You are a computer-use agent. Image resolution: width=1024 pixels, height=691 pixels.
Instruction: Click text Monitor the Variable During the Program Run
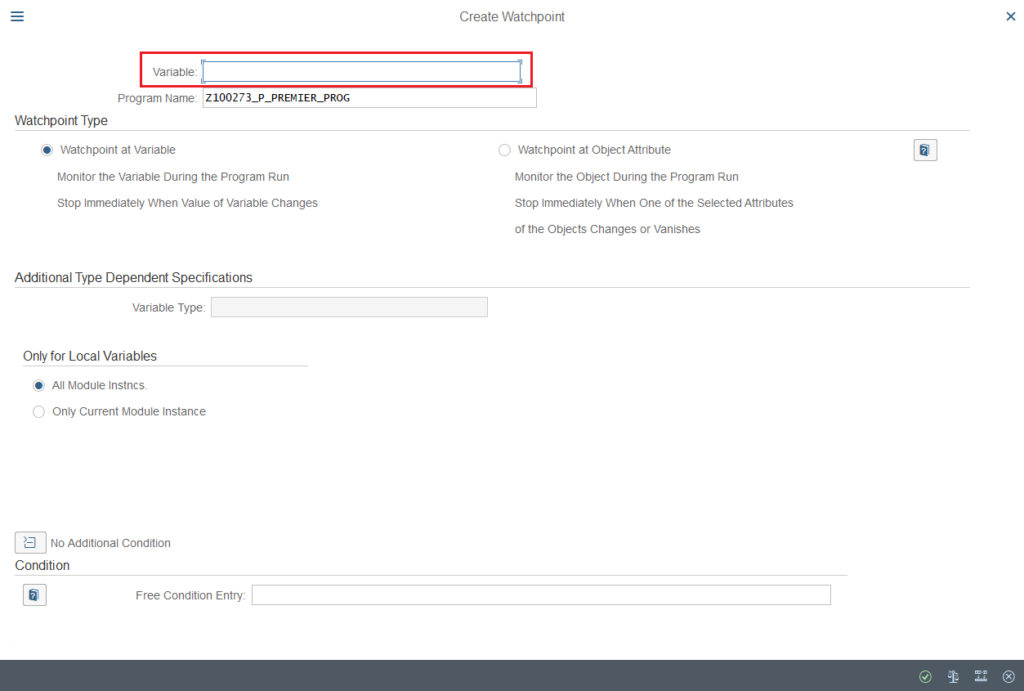click(x=173, y=177)
